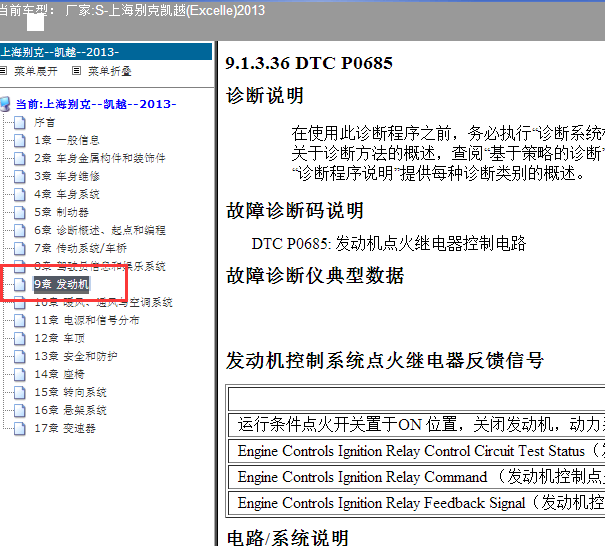605x546 pixels.
Task: Click the line DTC P0685: 发动机点火继电器控制电路
Action: pos(389,243)
